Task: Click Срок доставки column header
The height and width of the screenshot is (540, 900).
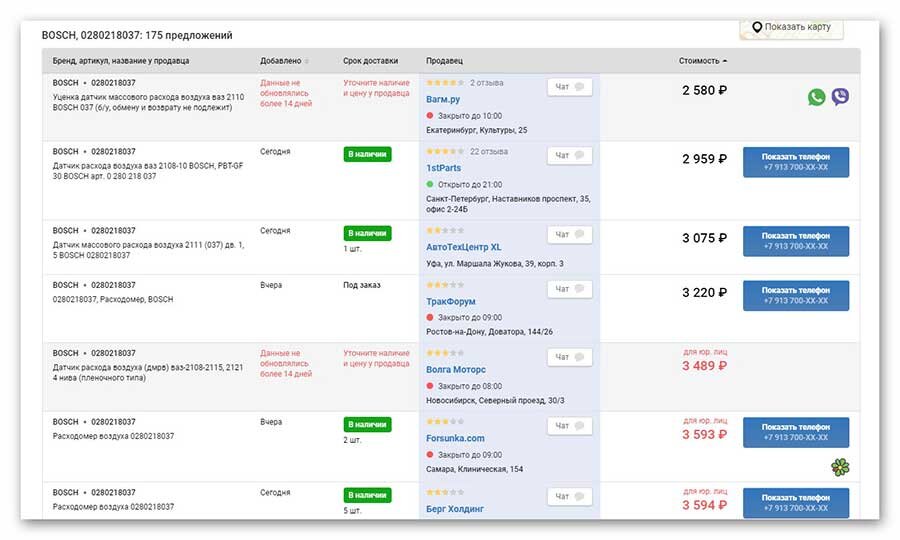Action: click(370, 61)
